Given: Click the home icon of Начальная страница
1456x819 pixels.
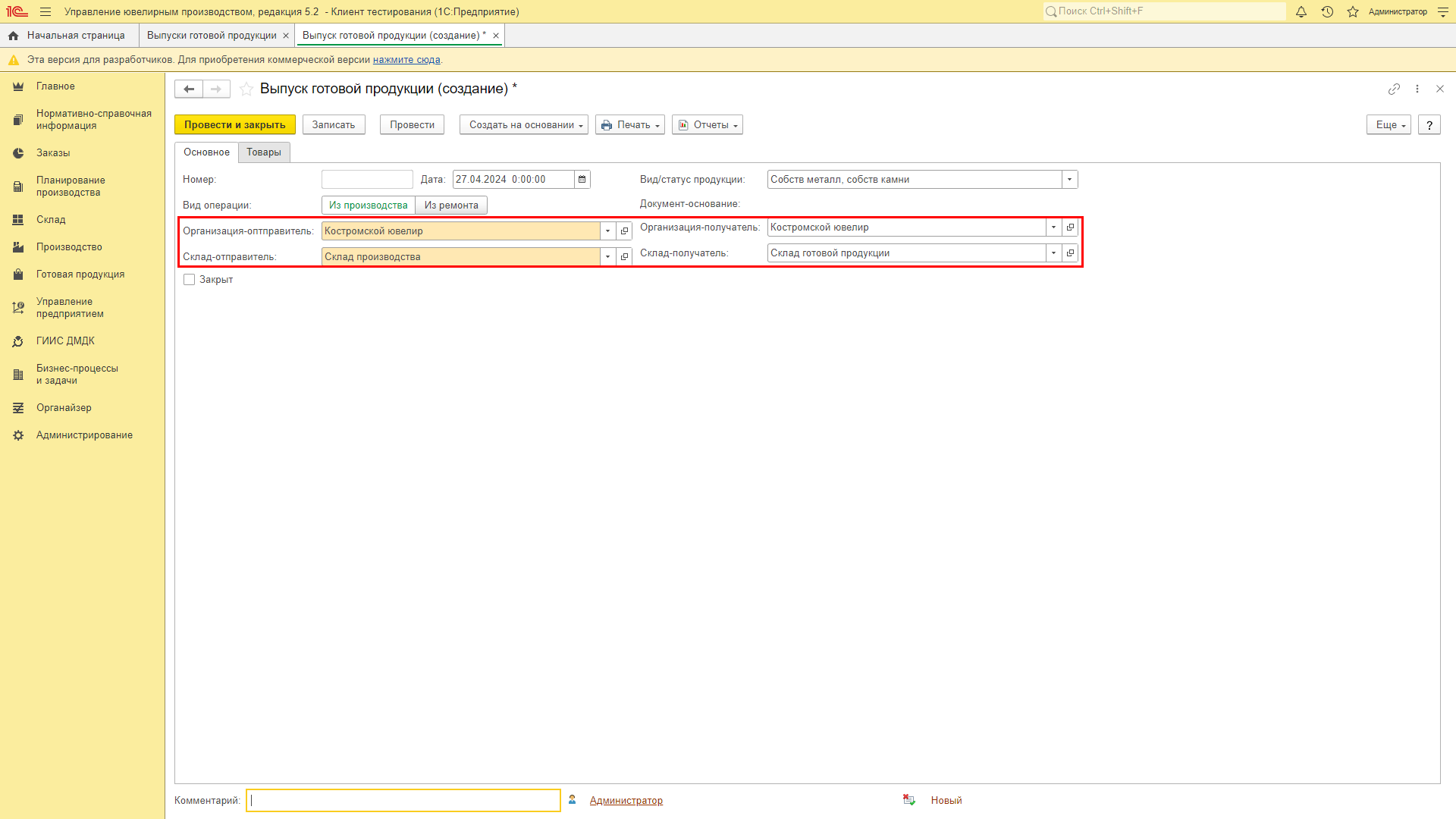Looking at the screenshot, I should pyautogui.click(x=13, y=36).
